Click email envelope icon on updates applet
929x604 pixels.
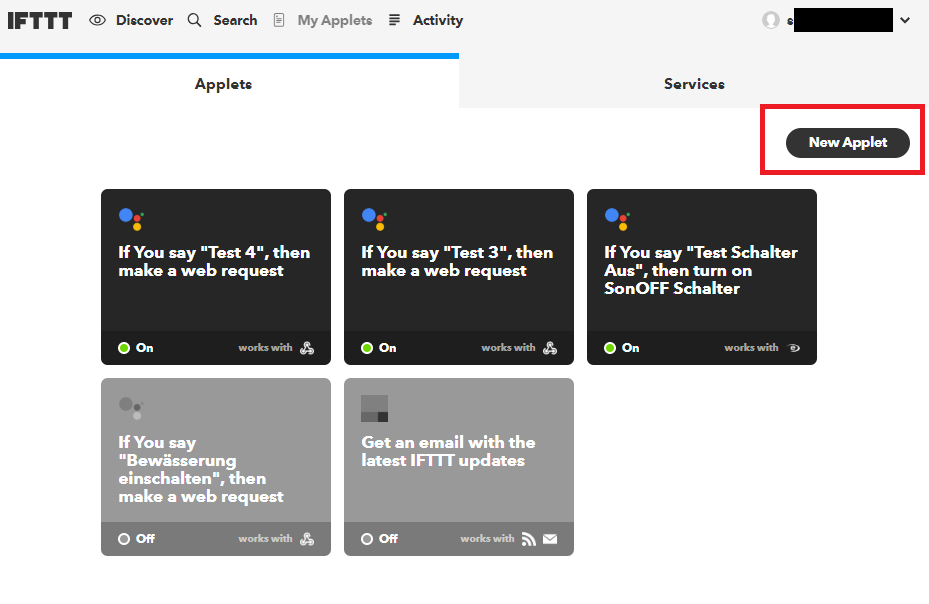tap(550, 539)
